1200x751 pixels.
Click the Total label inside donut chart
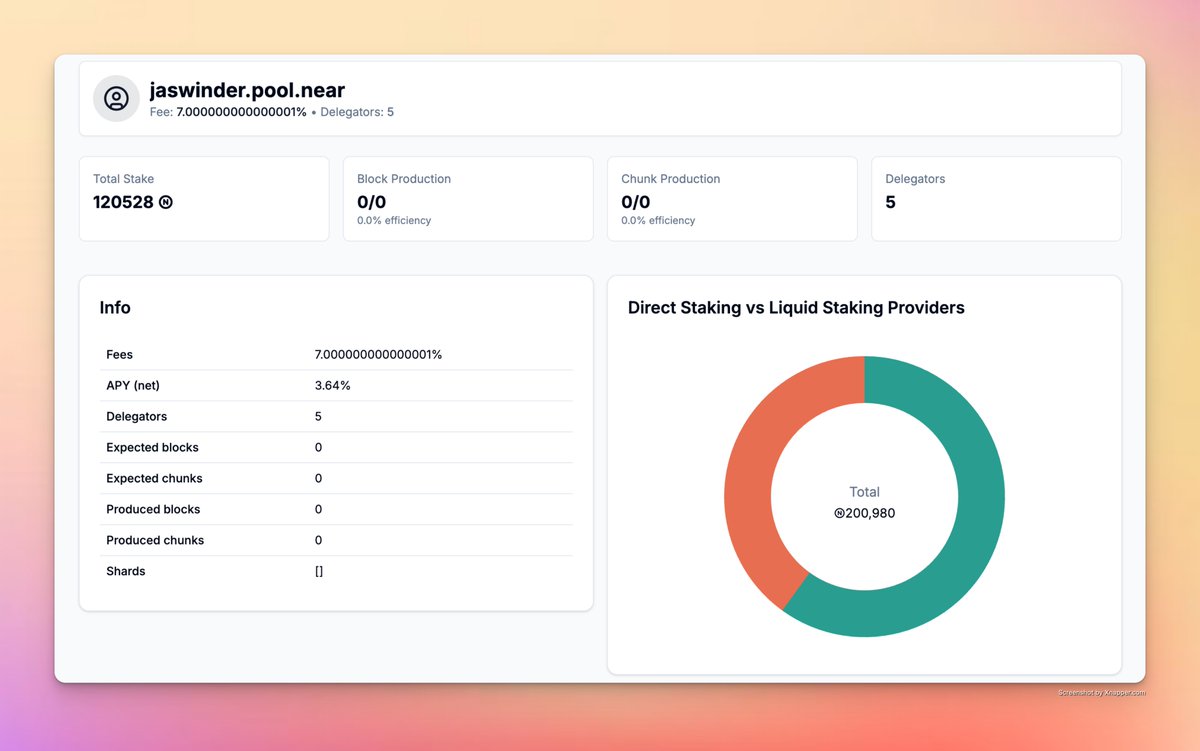pyautogui.click(x=864, y=492)
